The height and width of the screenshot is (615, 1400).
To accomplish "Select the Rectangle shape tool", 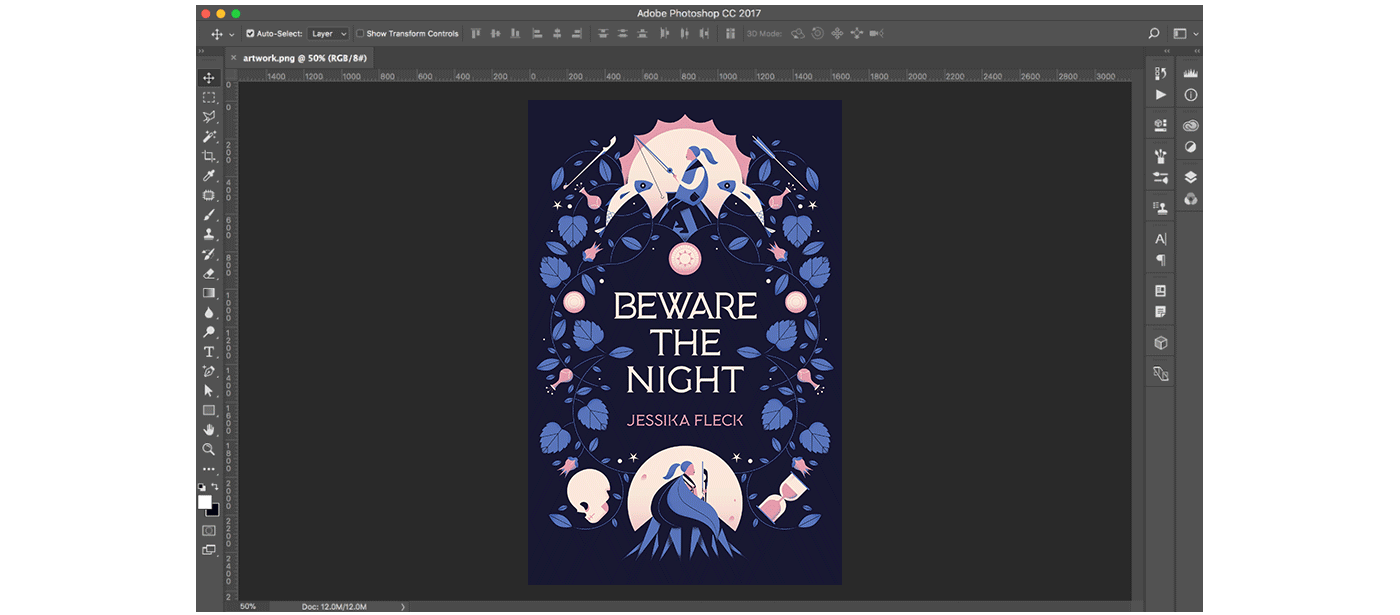I will point(209,410).
